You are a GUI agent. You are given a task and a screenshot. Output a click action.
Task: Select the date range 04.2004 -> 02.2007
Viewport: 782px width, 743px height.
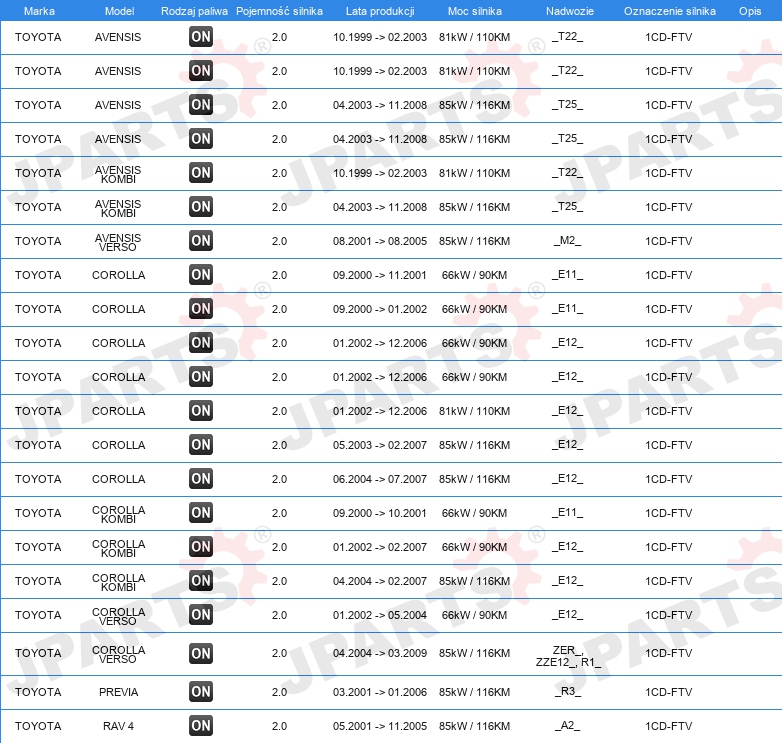pos(380,581)
